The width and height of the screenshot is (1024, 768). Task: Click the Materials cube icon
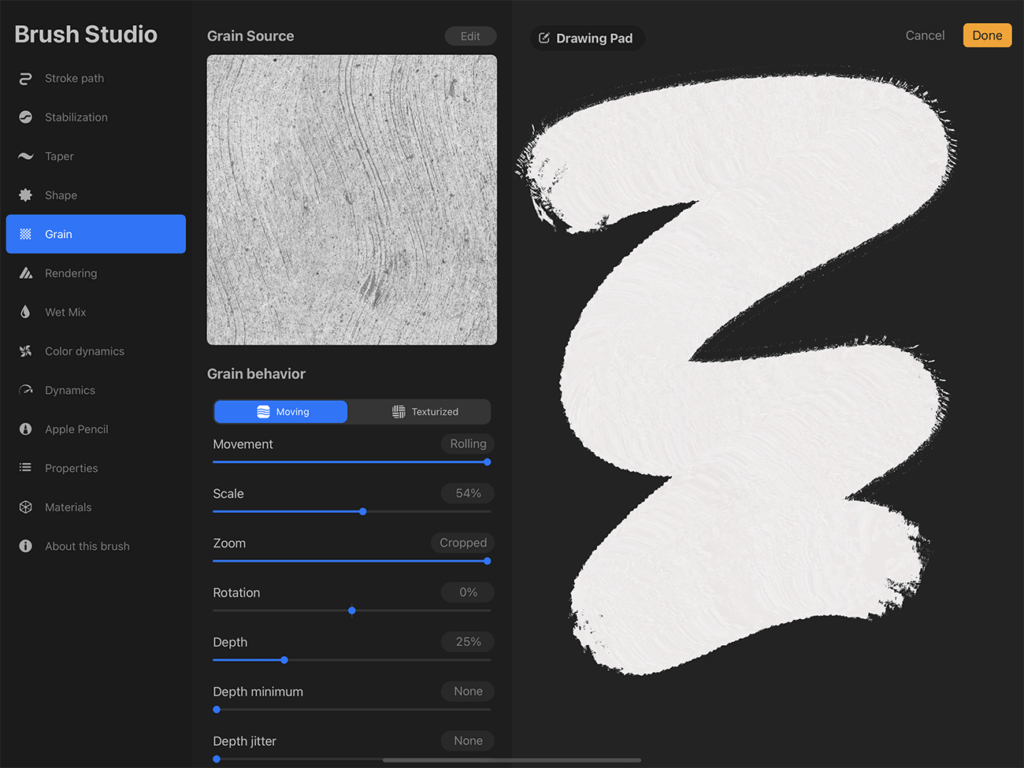click(25, 507)
